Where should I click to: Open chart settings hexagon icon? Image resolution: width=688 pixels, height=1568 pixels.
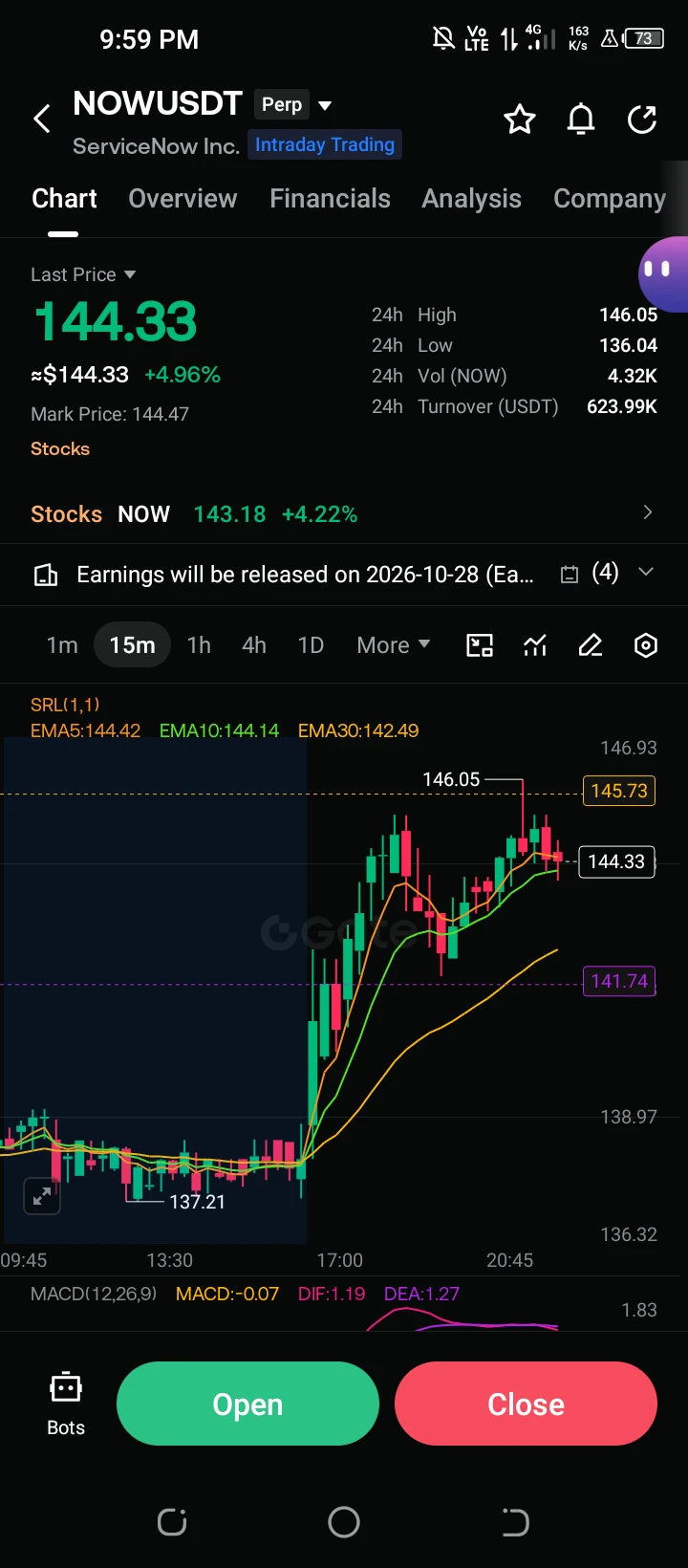click(x=646, y=645)
